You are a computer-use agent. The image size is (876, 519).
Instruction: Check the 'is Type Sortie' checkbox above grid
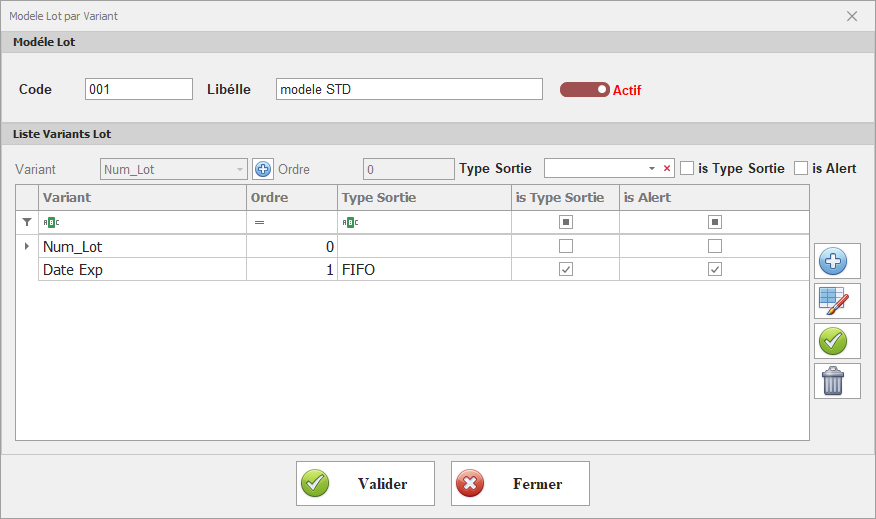(x=687, y=168)
